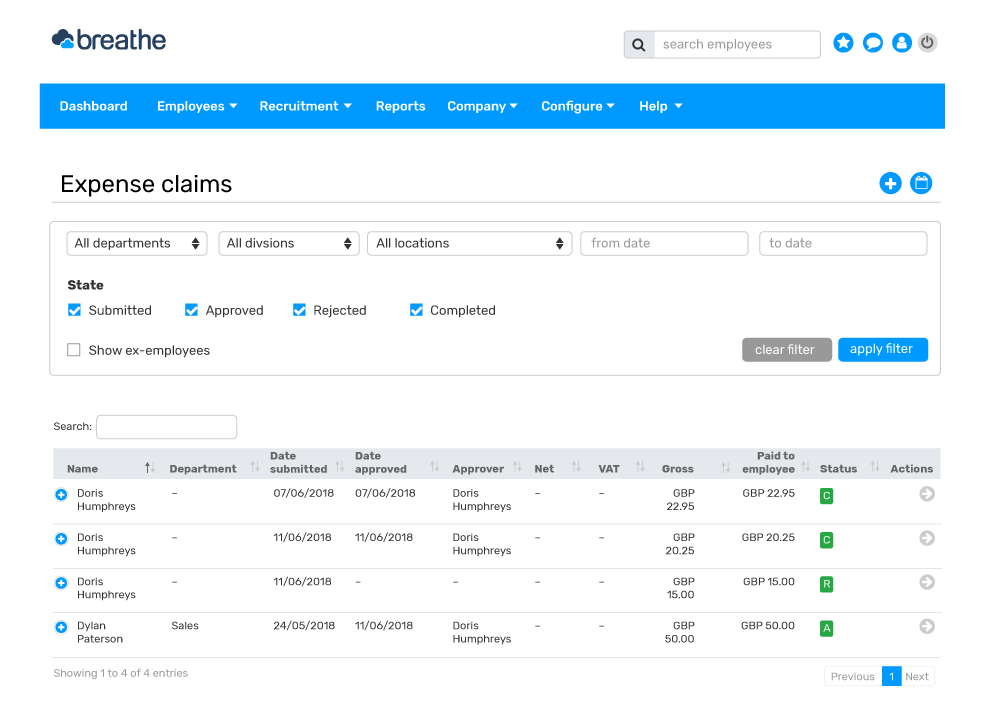Add a new expense claim with the plus icon
999x721 pixels.
890,183
